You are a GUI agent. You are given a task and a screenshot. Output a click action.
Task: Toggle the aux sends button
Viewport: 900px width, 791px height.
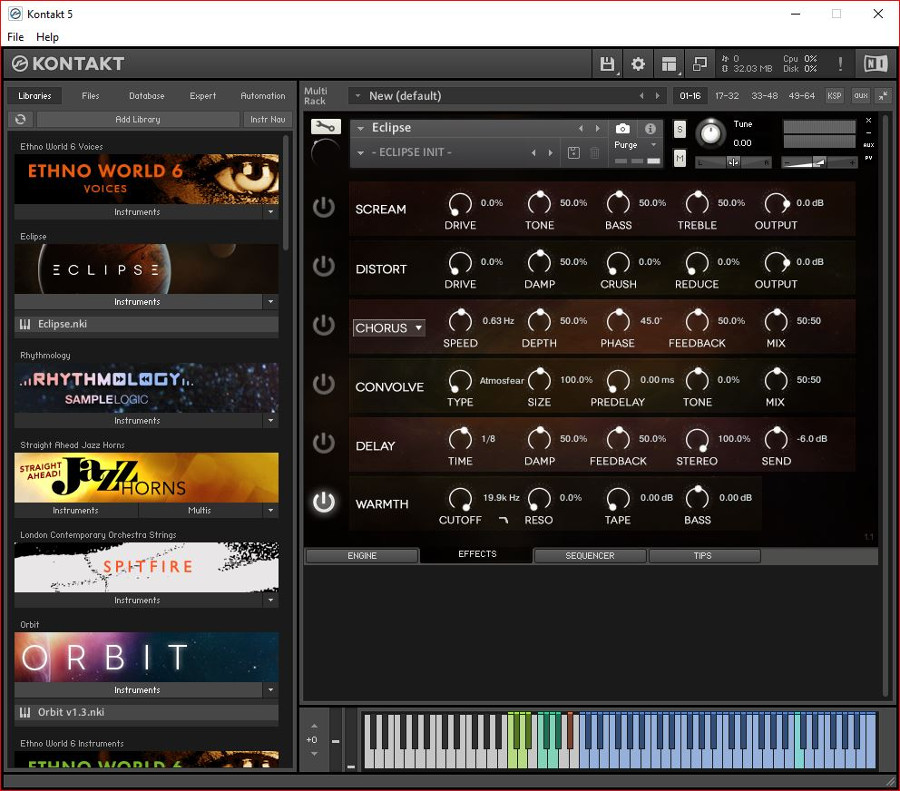[x=860, y=96]
